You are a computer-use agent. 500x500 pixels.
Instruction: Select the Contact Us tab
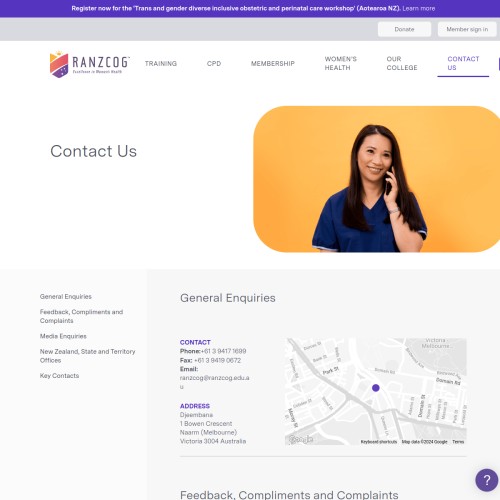463,63
